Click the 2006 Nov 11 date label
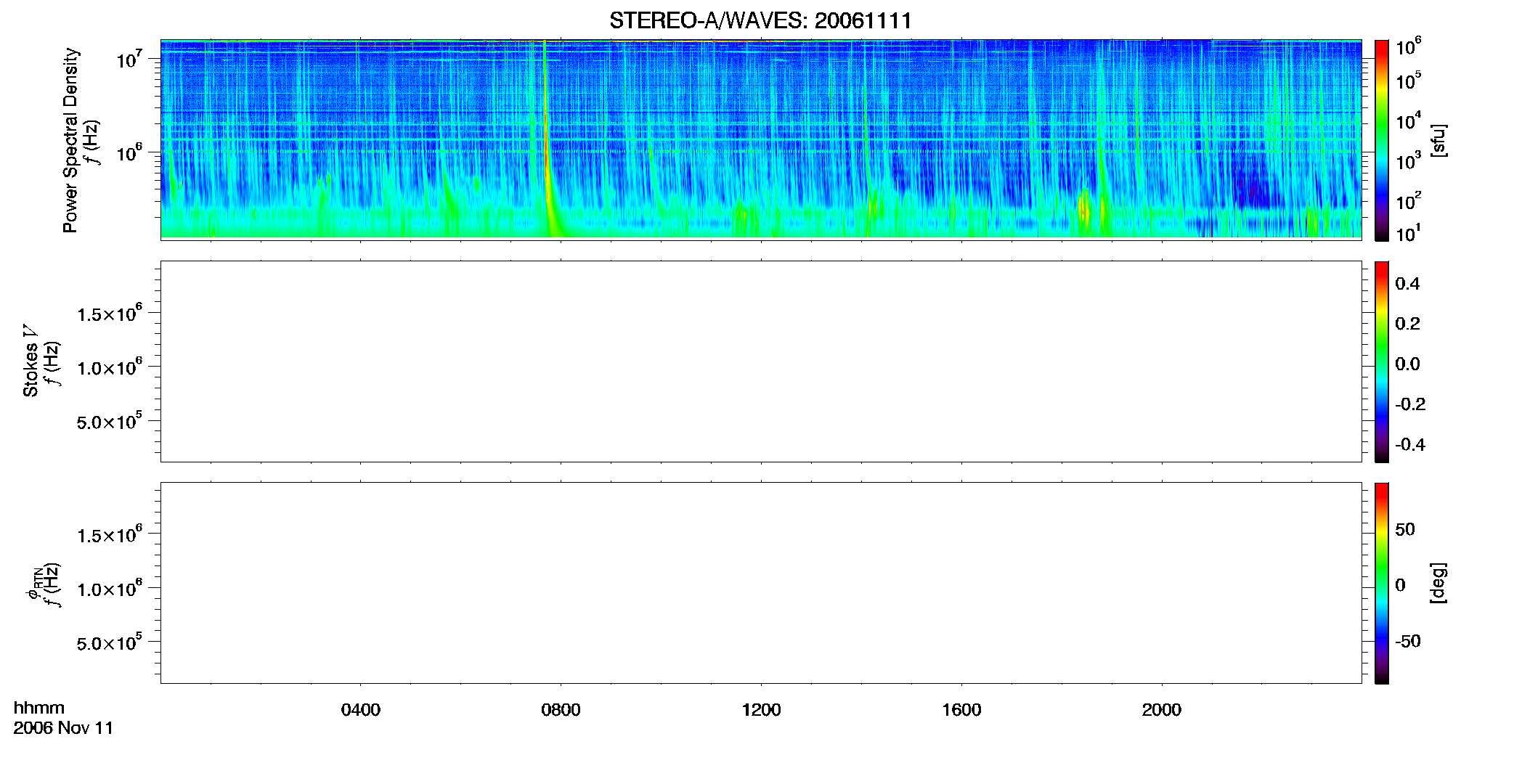The image size is (1522, 784). (x=63, y=728)
